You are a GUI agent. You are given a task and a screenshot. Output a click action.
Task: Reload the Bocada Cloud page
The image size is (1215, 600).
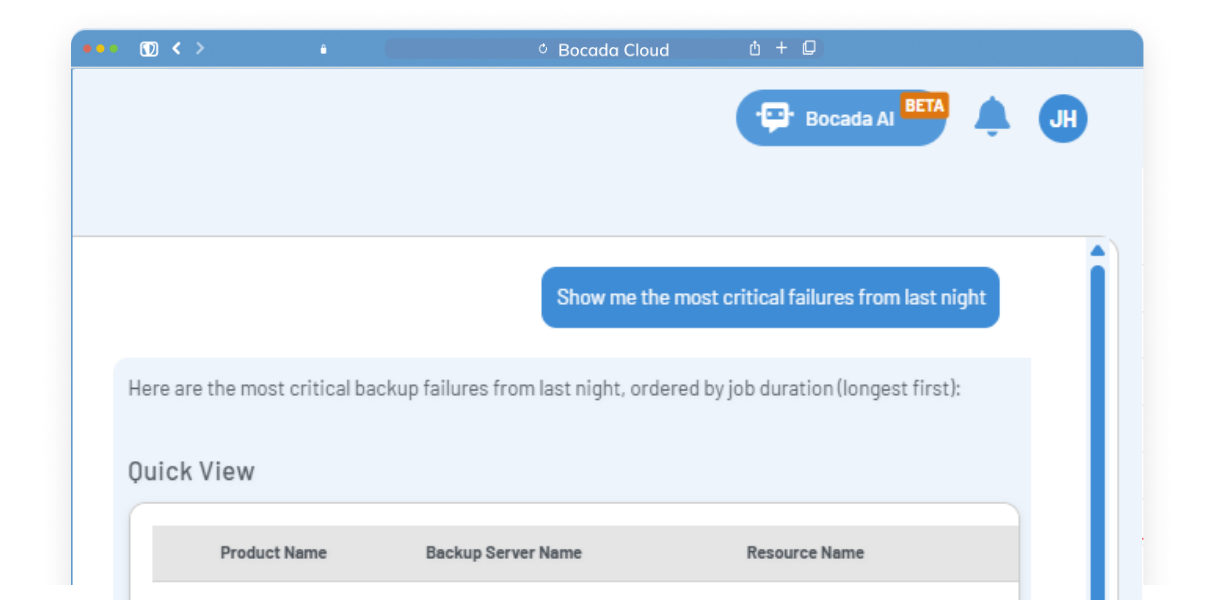coord(543,49)
